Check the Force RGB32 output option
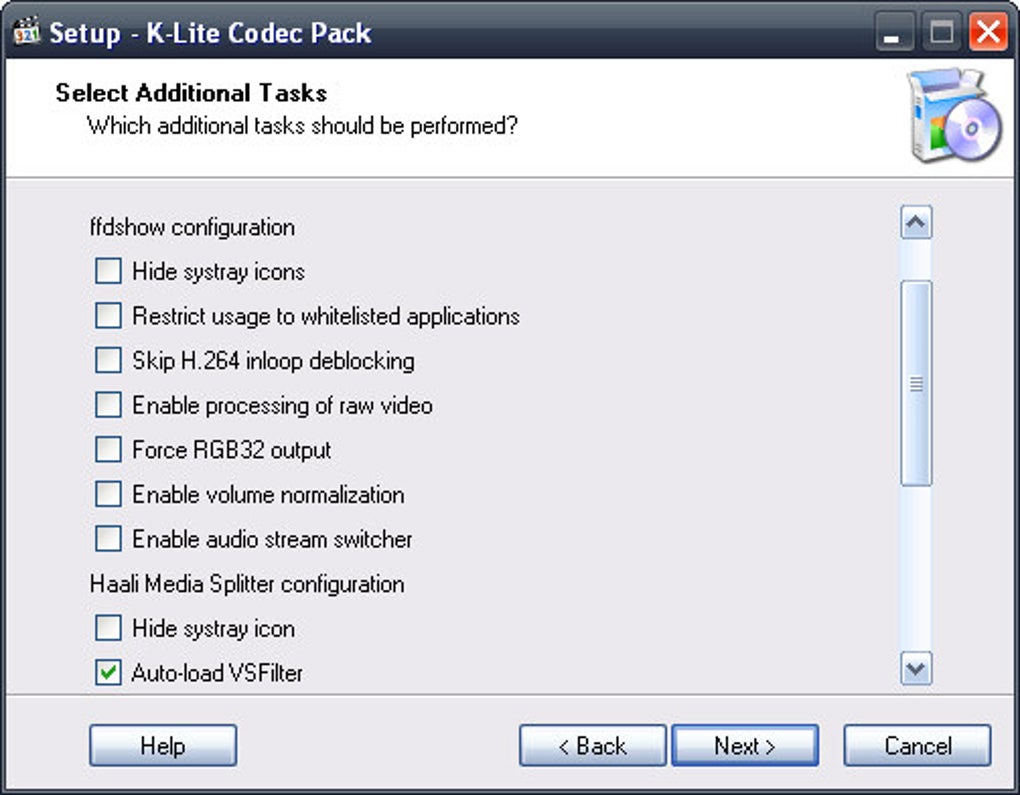This screenshot has width=1020, height=795. [x=108, y=450]
